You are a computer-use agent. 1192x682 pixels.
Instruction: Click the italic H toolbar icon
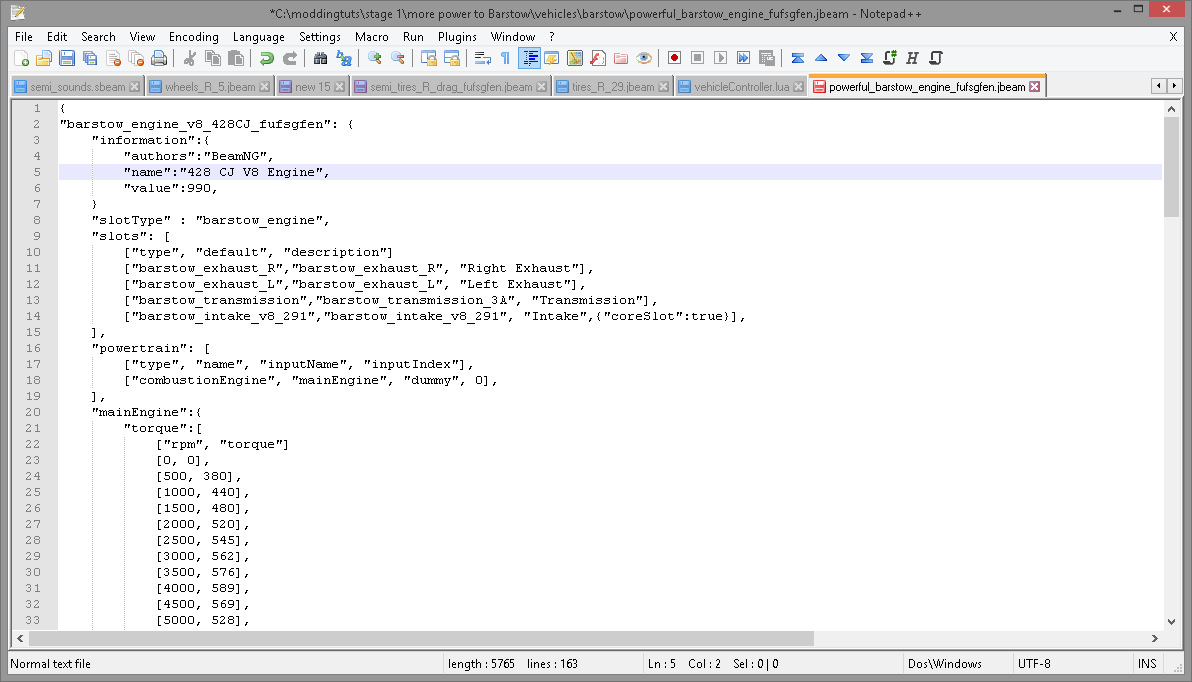coord(912,59)
